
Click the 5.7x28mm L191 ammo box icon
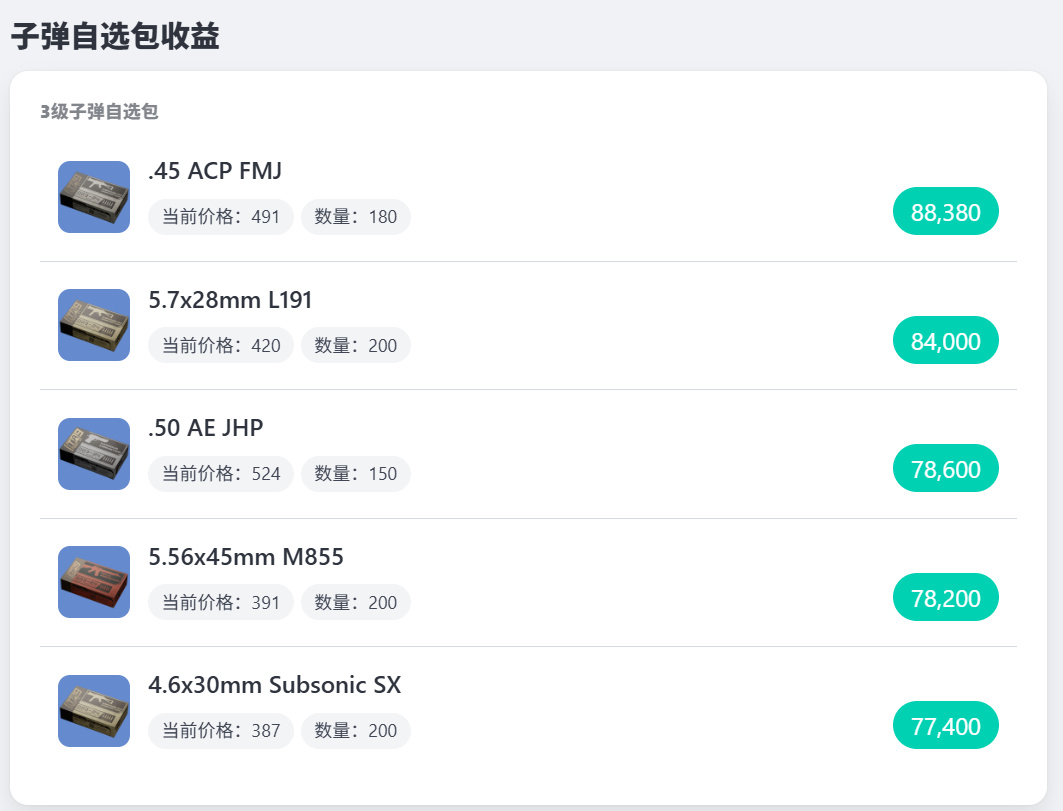point(94,325)
